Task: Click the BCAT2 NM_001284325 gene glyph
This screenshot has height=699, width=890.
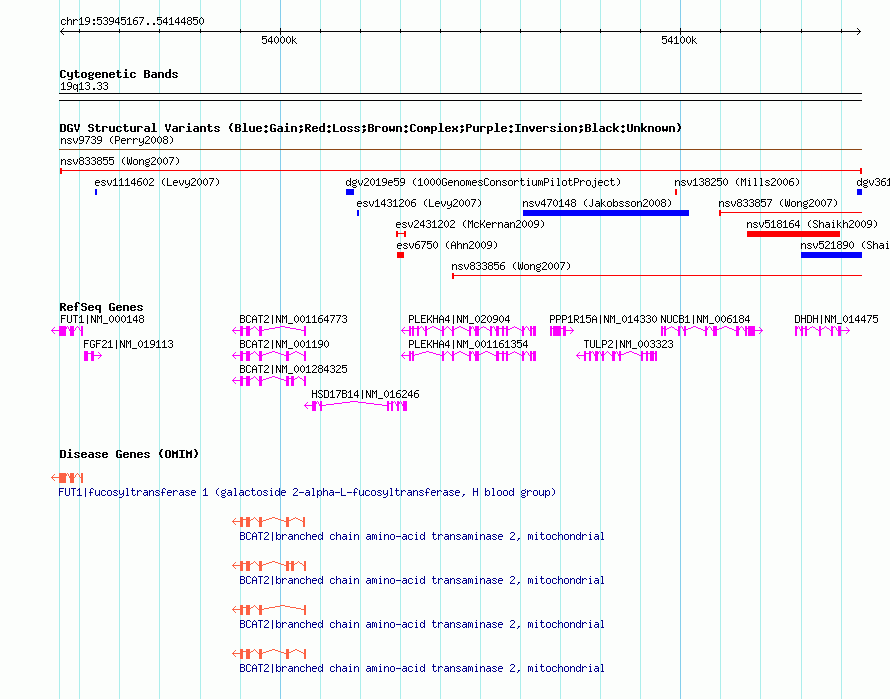Action: click(x=269, y=380)
